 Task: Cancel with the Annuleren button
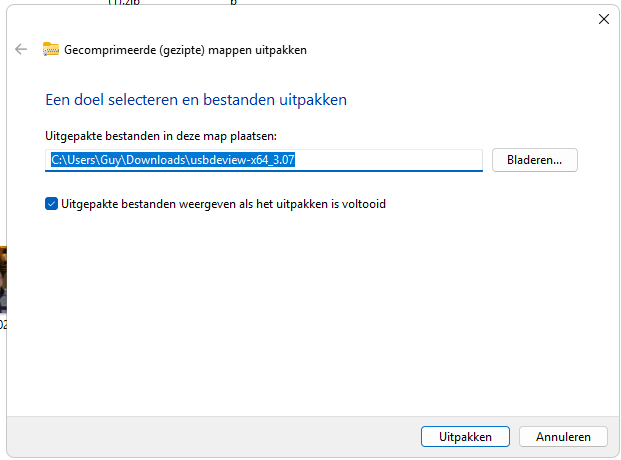click(x=563, y=436)
